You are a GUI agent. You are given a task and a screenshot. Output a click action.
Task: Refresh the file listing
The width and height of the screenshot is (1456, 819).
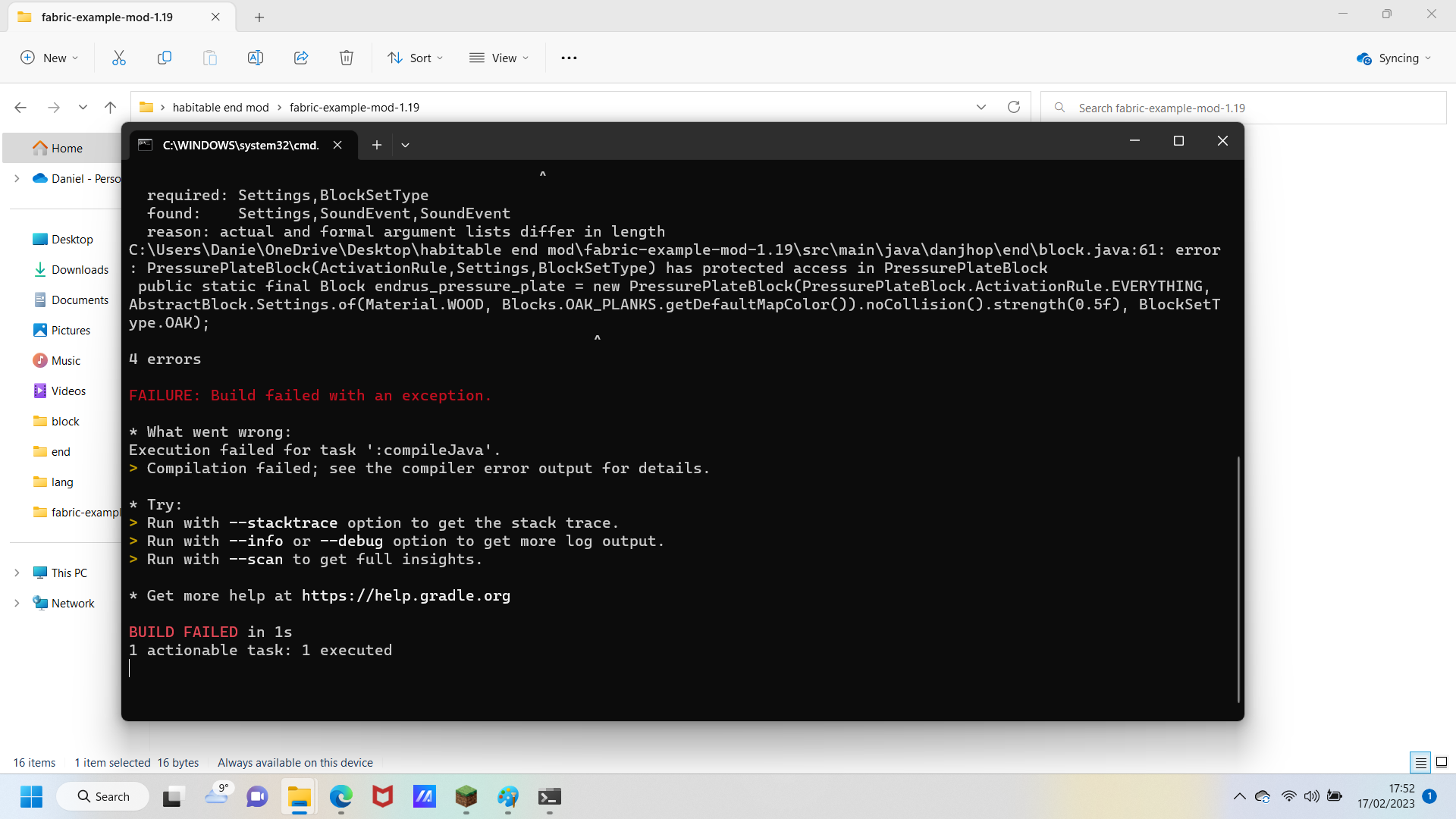tap(1015, 107)
